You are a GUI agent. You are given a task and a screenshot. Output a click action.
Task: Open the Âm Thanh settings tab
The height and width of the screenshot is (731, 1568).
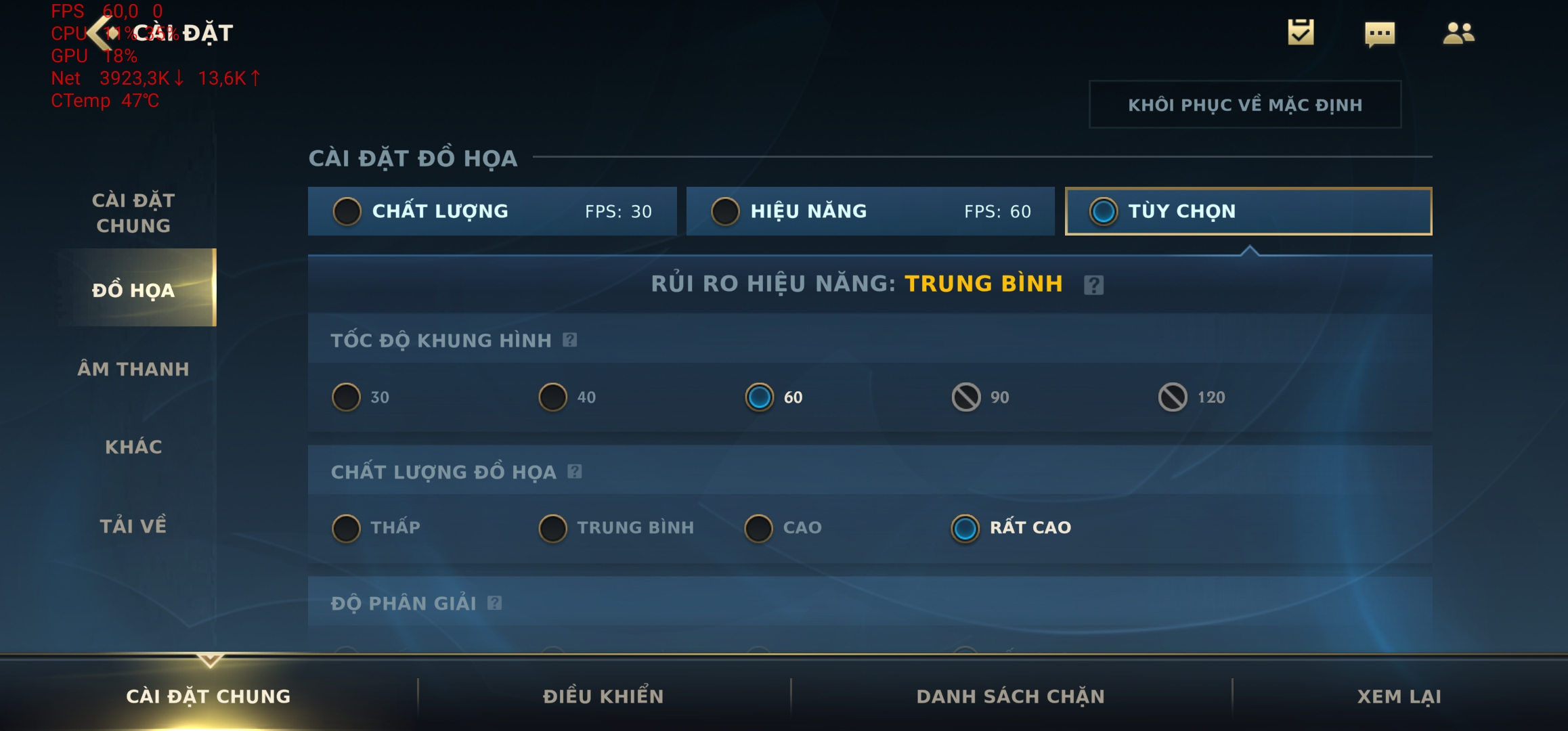pyautogui.click(x=133, y=369)
